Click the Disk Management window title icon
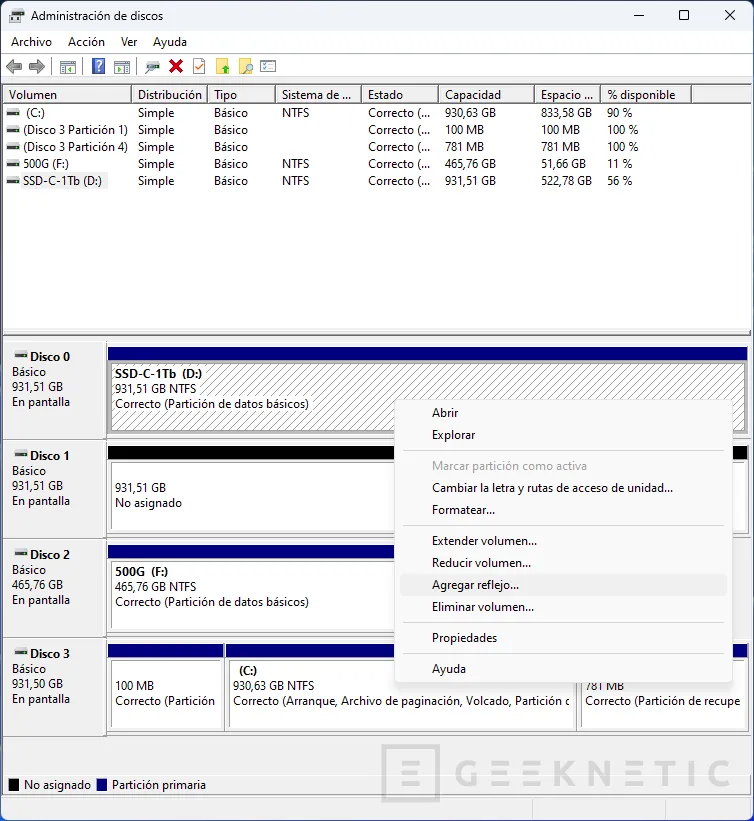 point(16,16)
